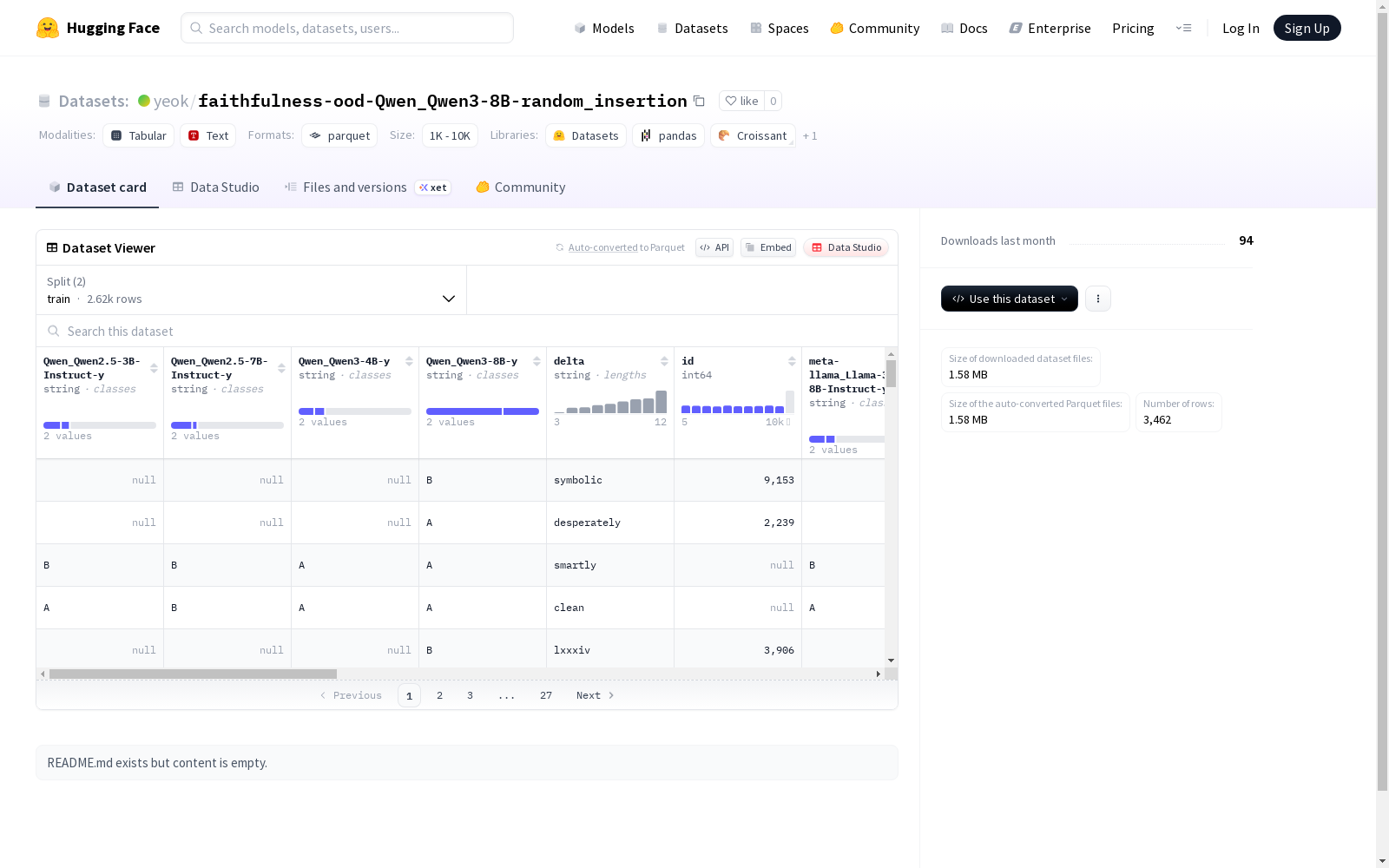Open Data Studio from viewer header
1389x868 pixels.
(x=846, y=247)
